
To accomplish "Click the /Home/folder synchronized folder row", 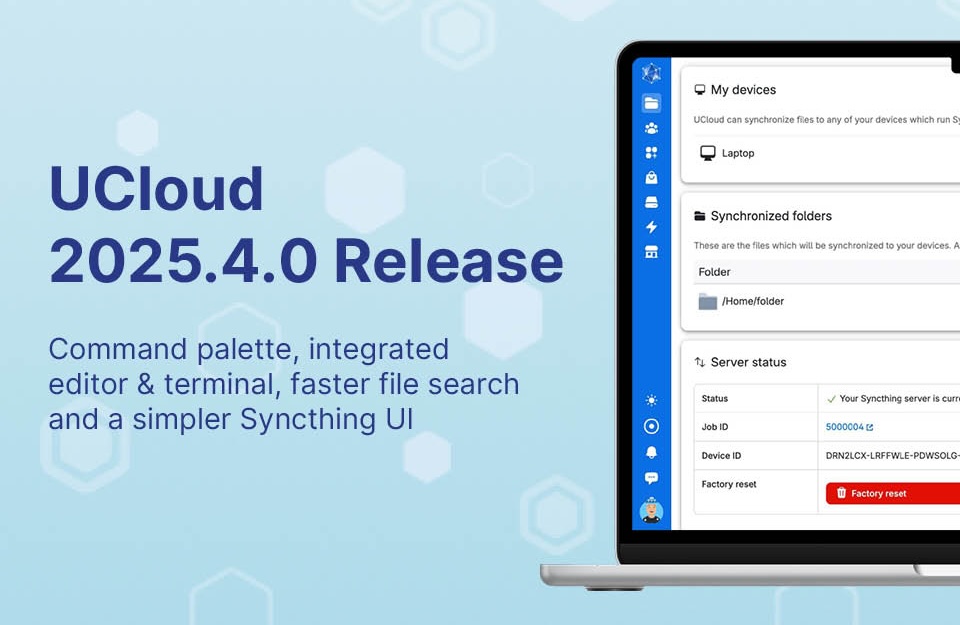I will coord(827,301).
